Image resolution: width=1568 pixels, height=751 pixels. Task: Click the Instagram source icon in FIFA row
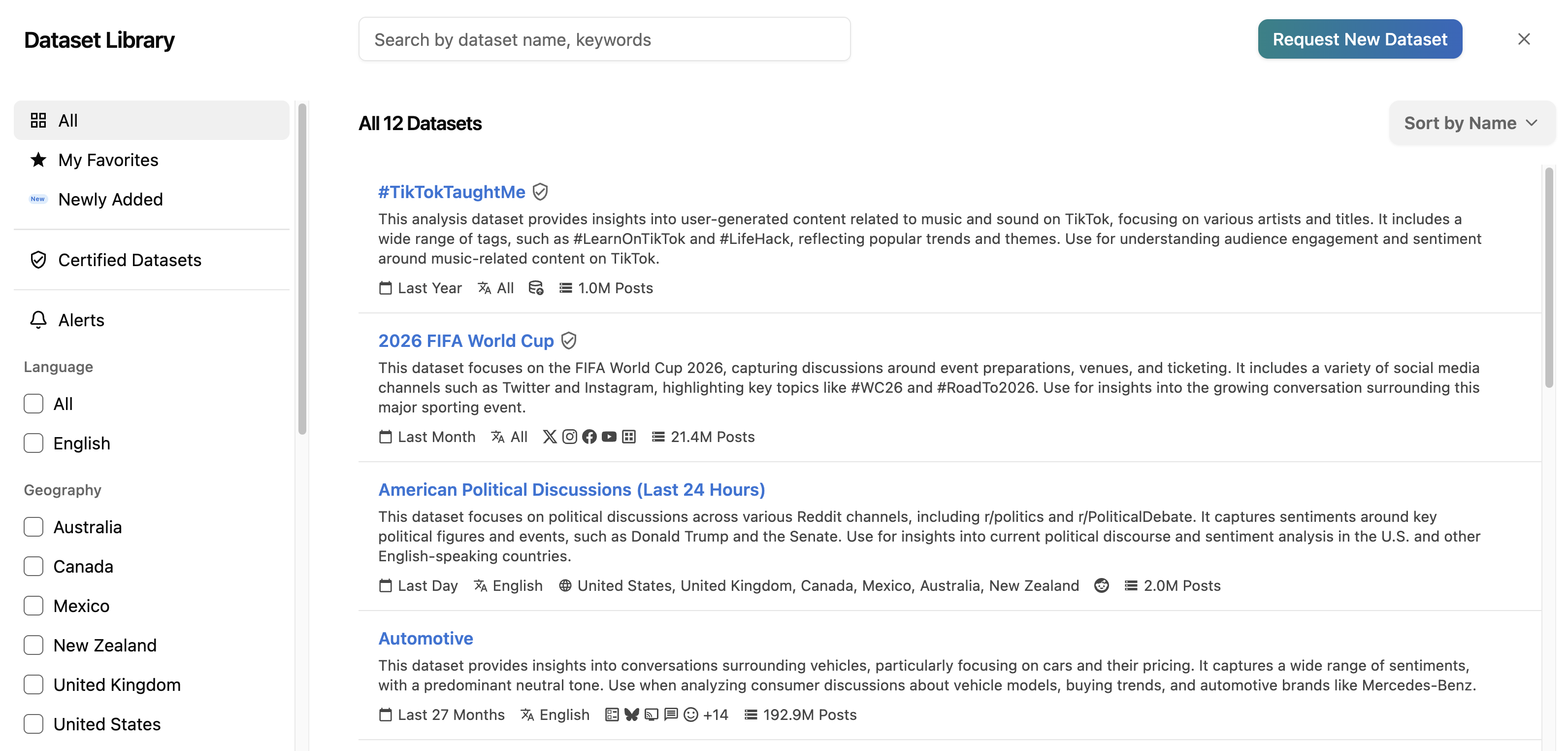pyautogui.click(x=569, y=437)
